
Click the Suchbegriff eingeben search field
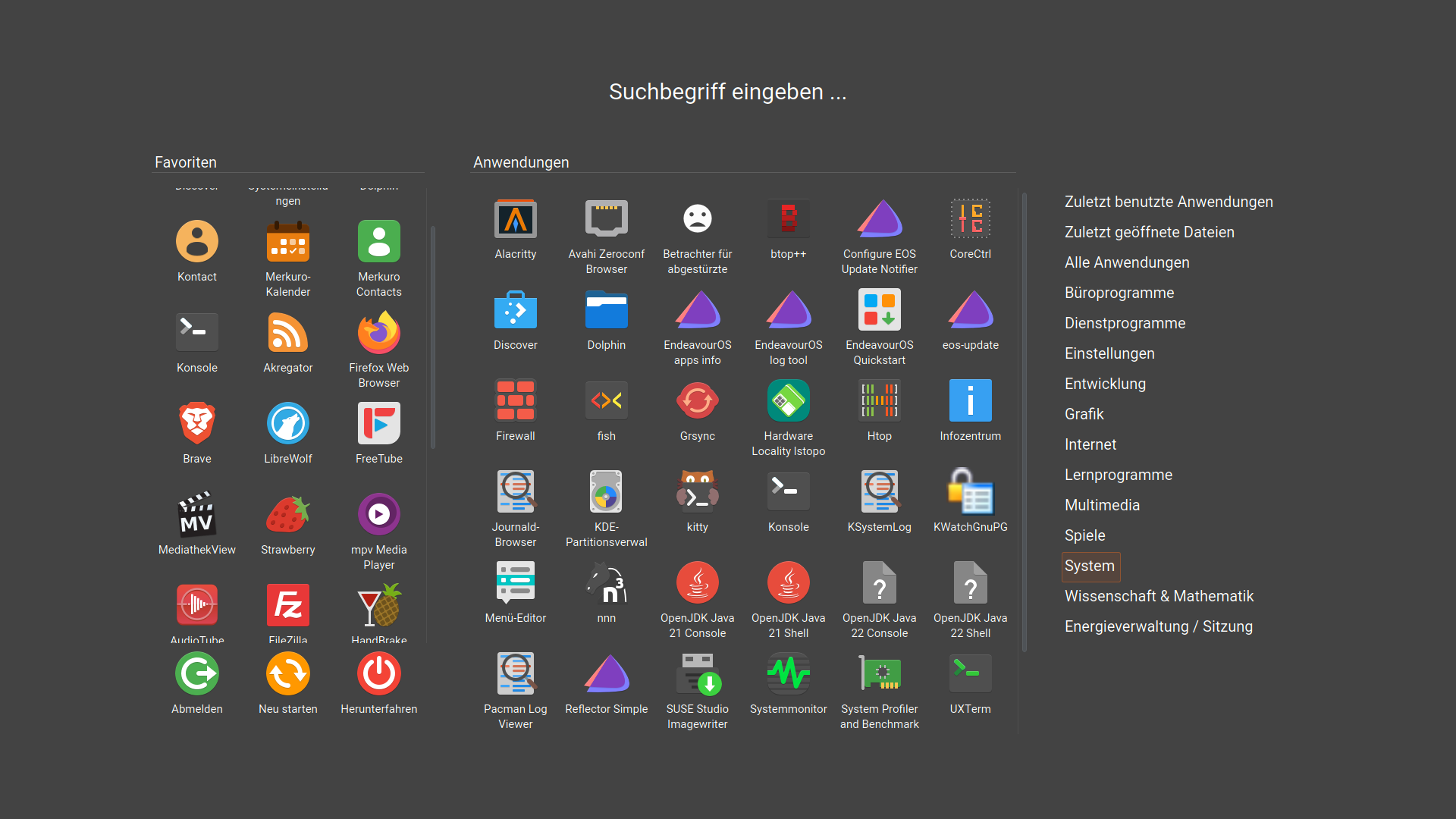click(727, 92)
